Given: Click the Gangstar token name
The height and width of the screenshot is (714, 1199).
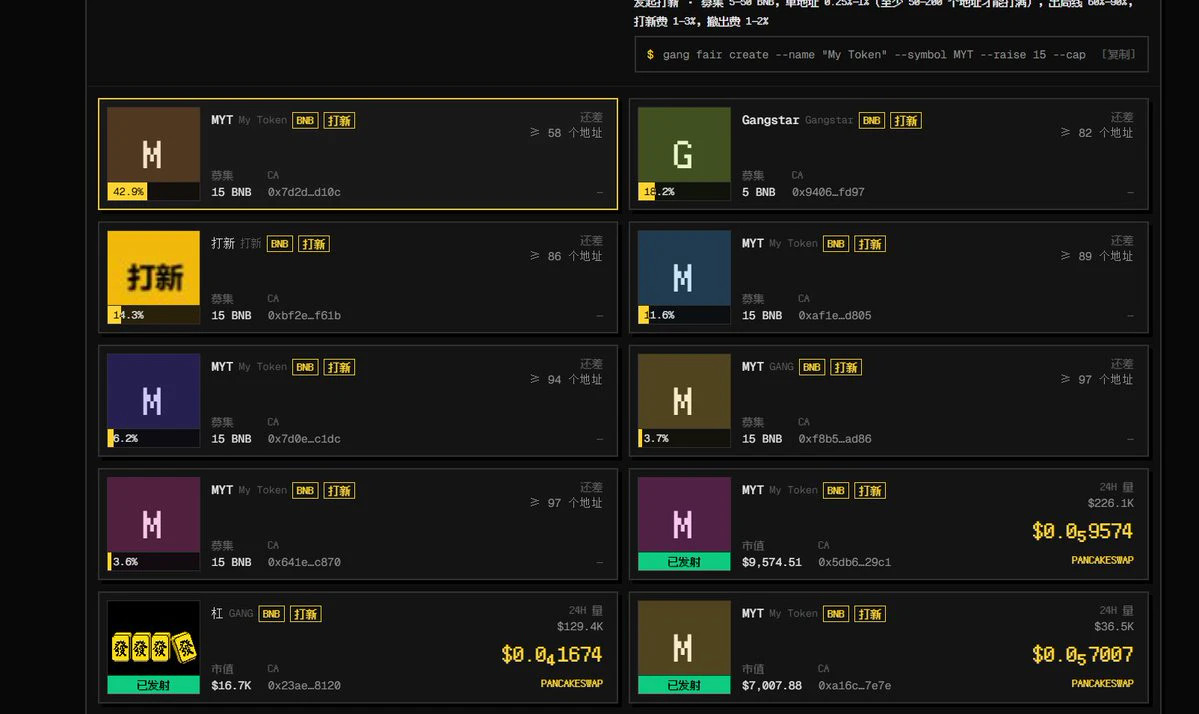Looking at the screenshot, I should point(770,120).
